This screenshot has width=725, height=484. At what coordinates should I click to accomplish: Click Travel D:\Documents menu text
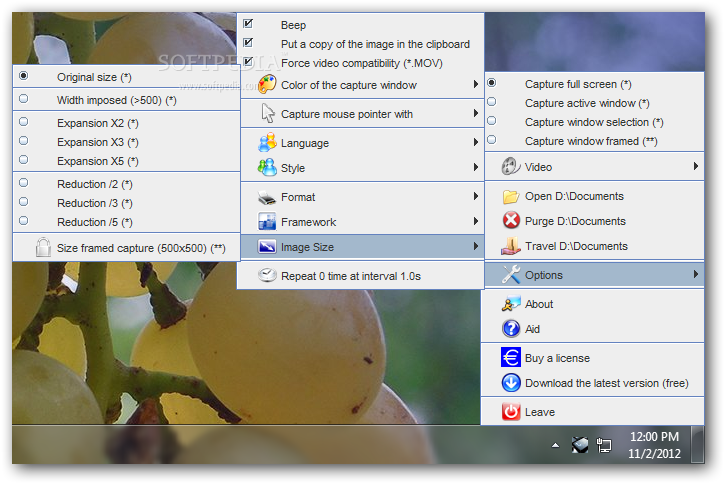(x=576, y=246)
